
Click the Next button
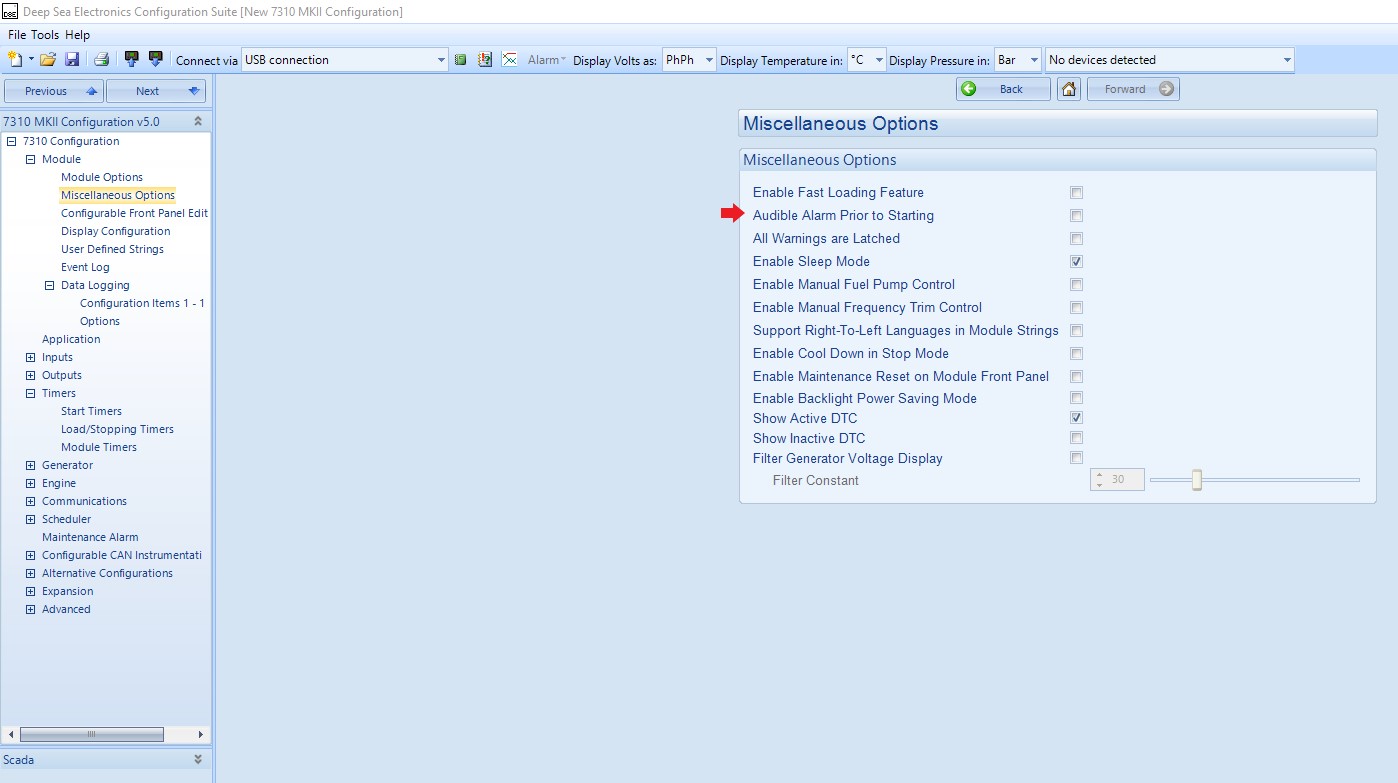[155, 91]
